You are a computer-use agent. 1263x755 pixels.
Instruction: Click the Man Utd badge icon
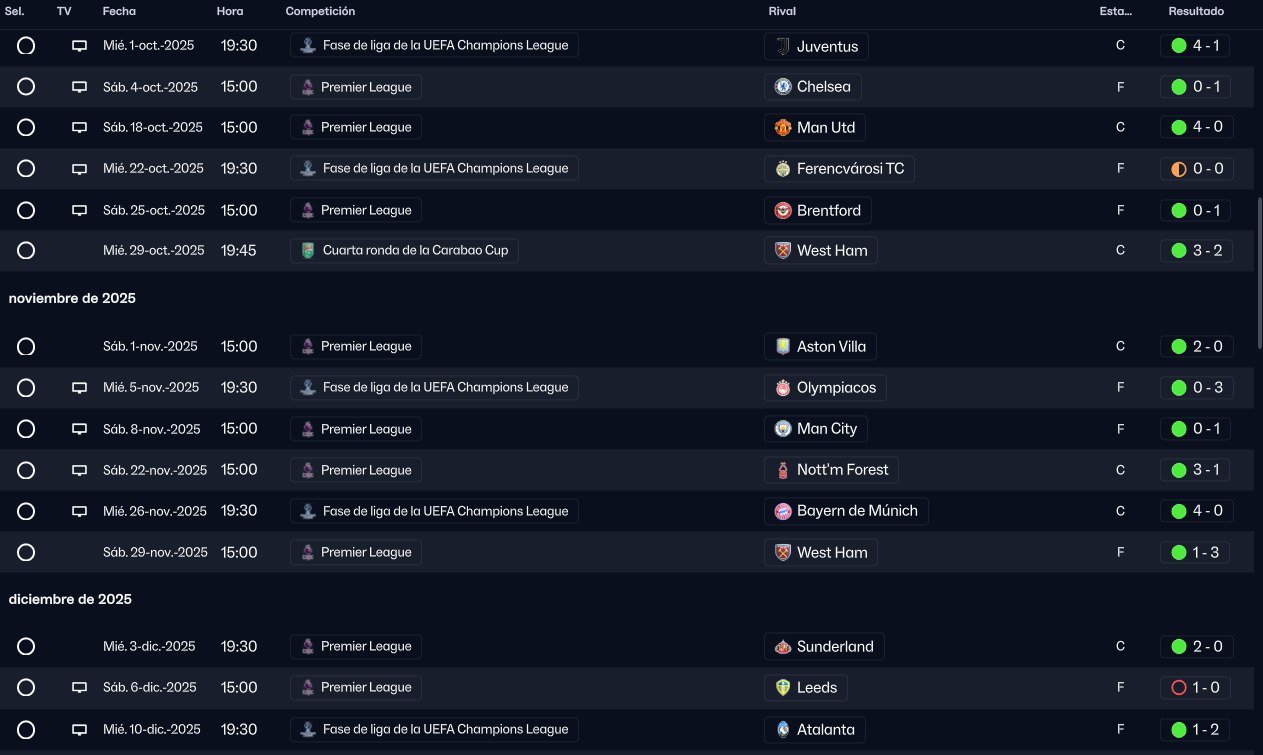tap(782, 128)
